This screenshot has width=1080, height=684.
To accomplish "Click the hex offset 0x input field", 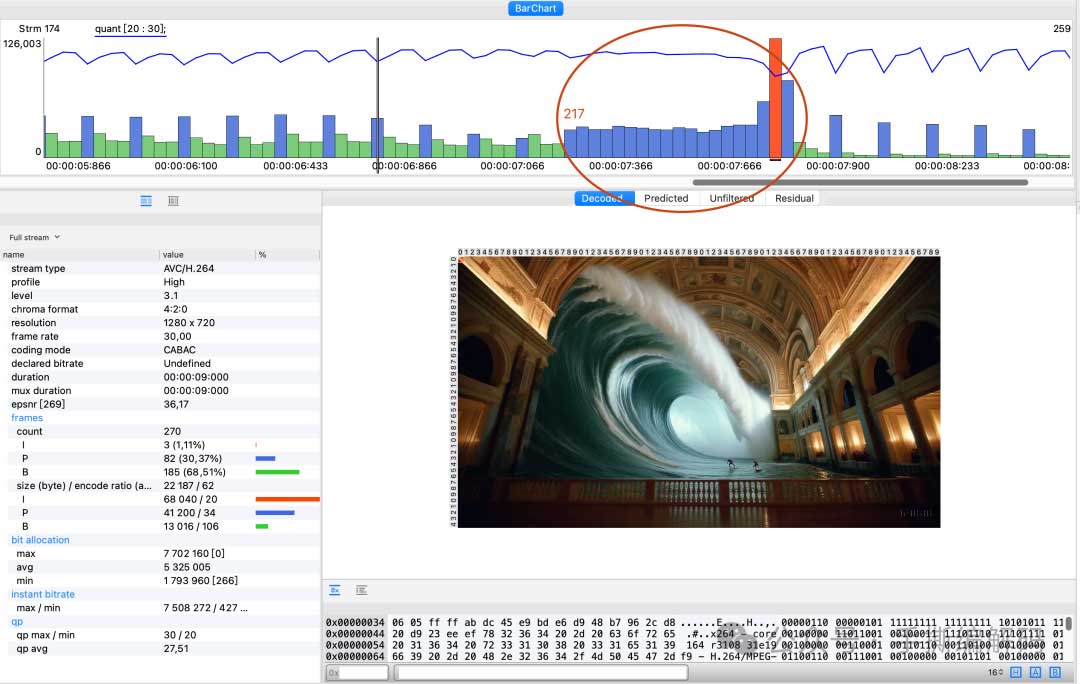I will point(358,673).
